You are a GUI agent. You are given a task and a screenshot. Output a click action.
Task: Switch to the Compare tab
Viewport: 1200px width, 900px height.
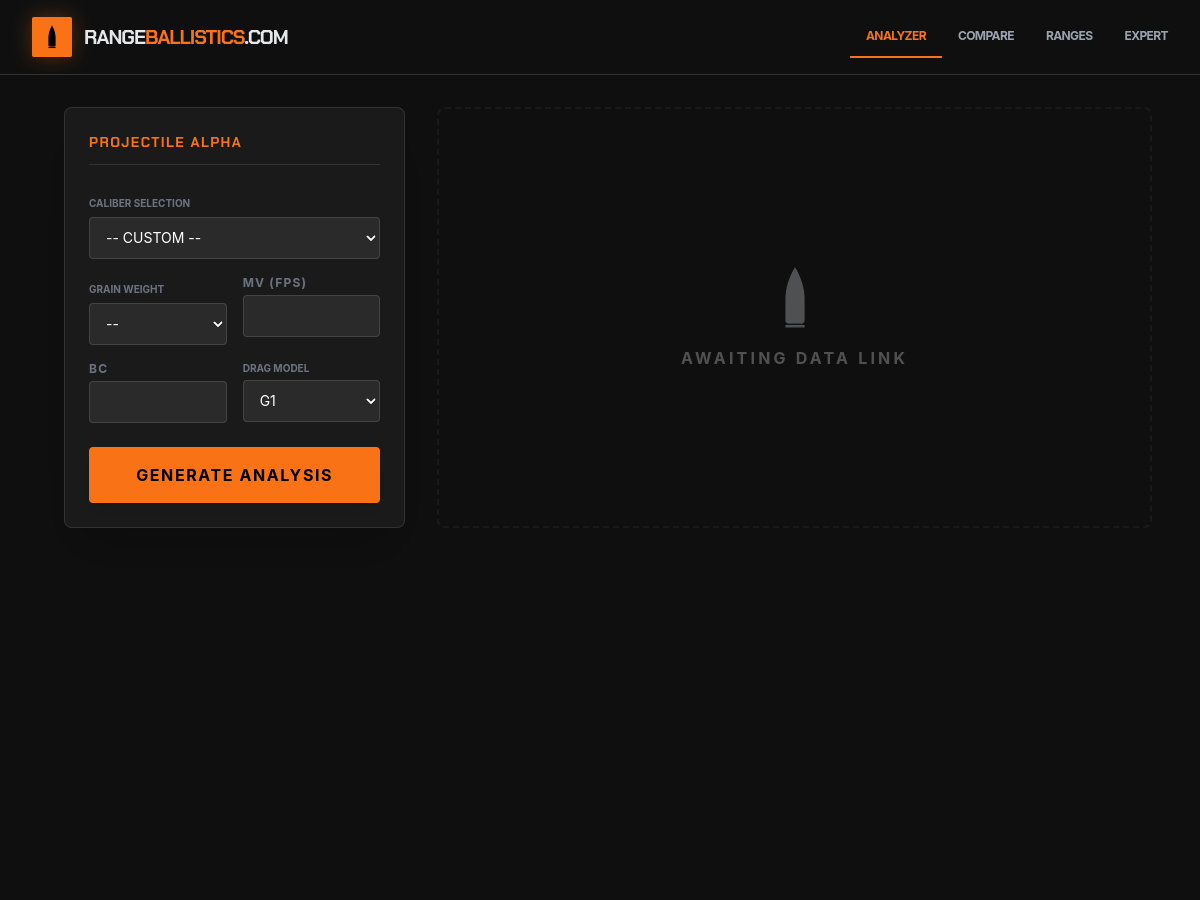pos(986,36)
